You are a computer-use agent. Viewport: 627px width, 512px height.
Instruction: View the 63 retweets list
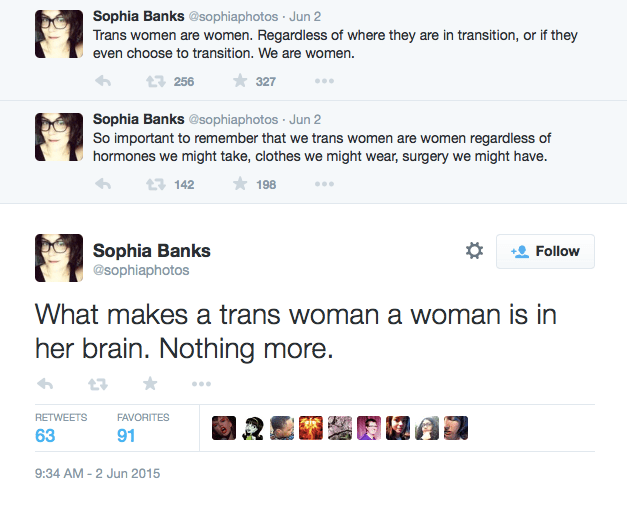tap(46, 436)
